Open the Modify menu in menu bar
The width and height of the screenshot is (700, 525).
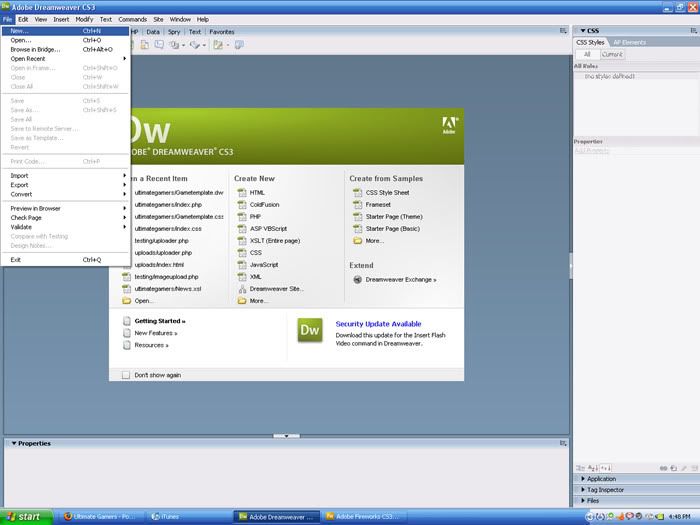(84, 20)
